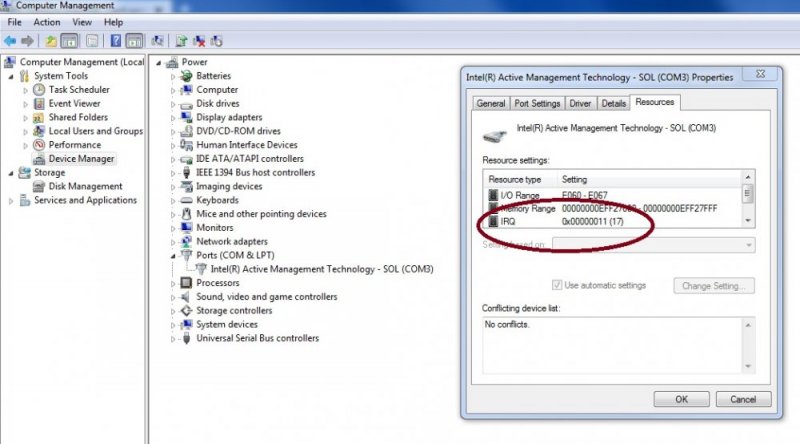Image resolution: width=800 pixels, height=444 pixels.
Task: Click the resource list scrollbar down arrow
Action: coord(749,219)
